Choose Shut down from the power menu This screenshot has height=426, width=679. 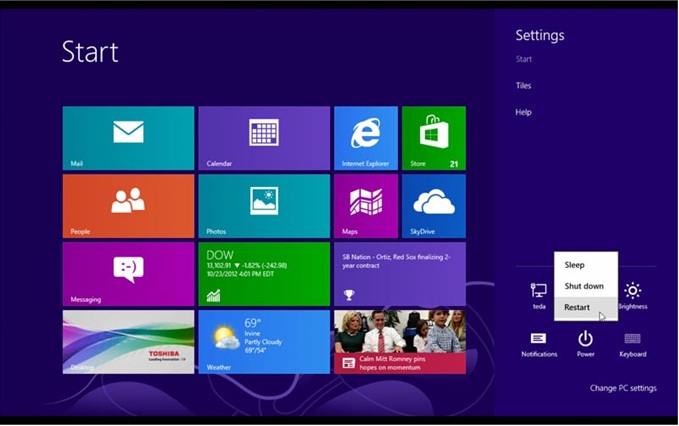click(x=586, y=286)
